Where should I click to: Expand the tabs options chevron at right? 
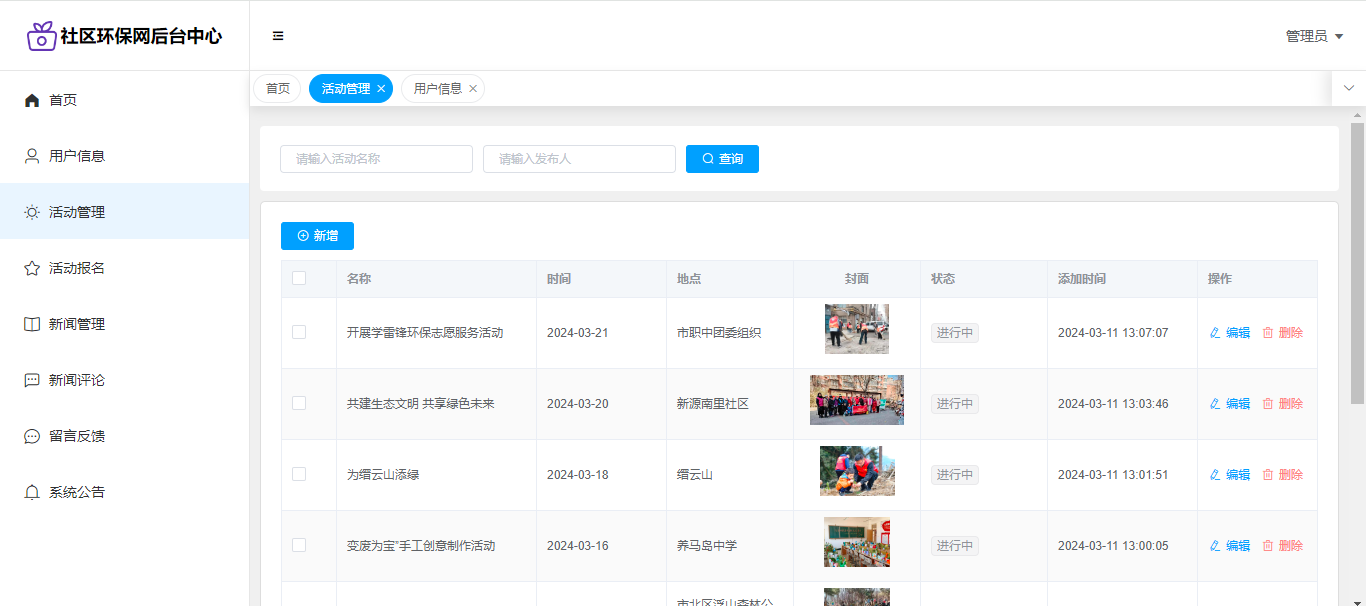point(1348,88)
